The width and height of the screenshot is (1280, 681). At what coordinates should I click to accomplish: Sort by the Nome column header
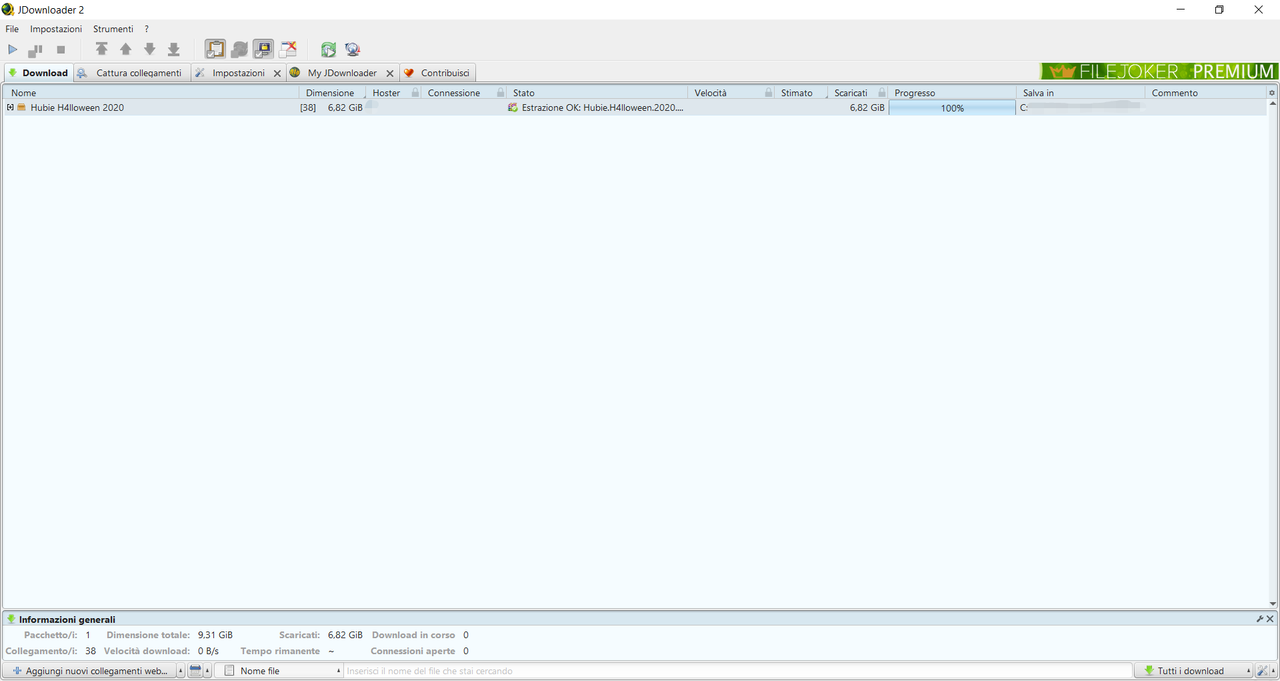(x=150, y=93)
